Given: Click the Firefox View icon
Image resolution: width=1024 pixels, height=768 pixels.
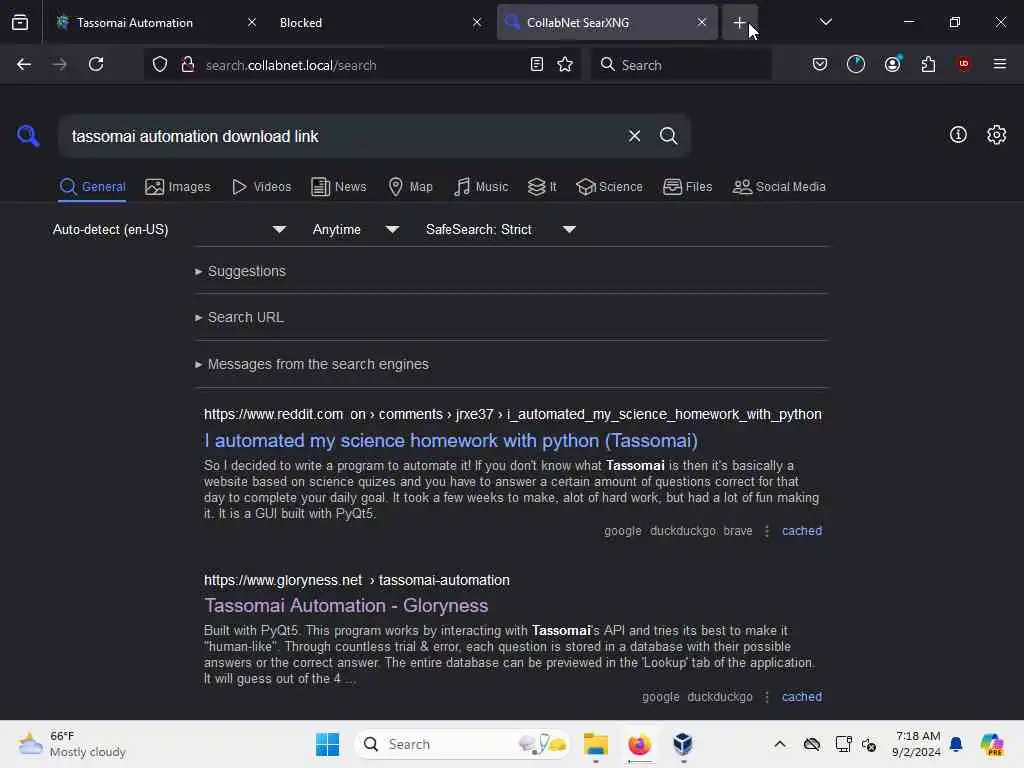Looking at the screenshot, I should (20, 23).
